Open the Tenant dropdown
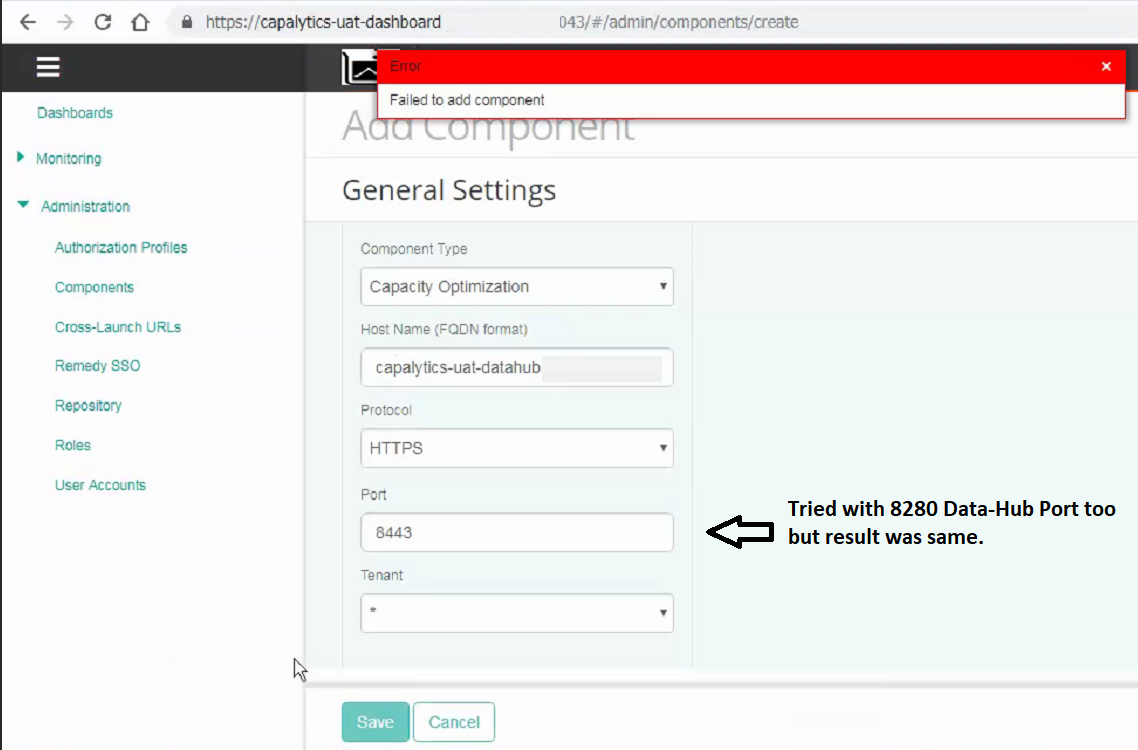Viewport: 1138px width, 750px height. [516, 613]
